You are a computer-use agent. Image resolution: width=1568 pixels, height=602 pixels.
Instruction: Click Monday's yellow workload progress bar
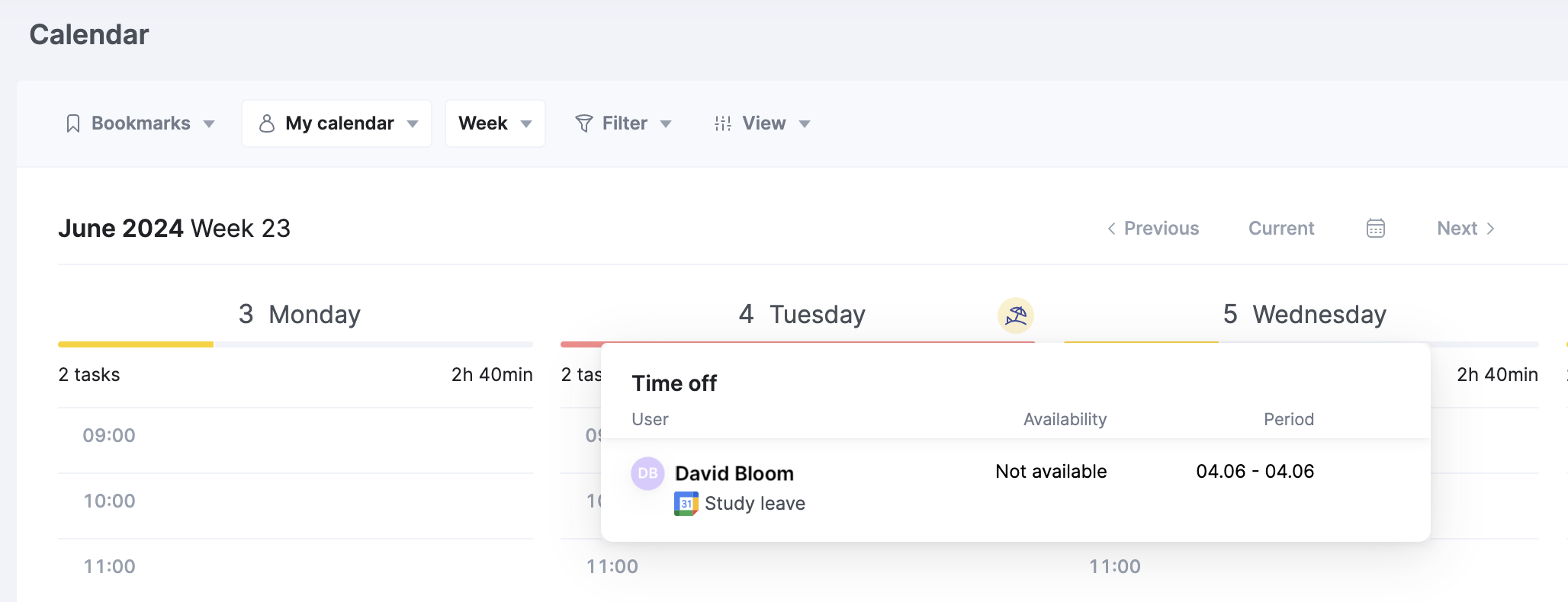pyautogui.click(x=136, y=344)
